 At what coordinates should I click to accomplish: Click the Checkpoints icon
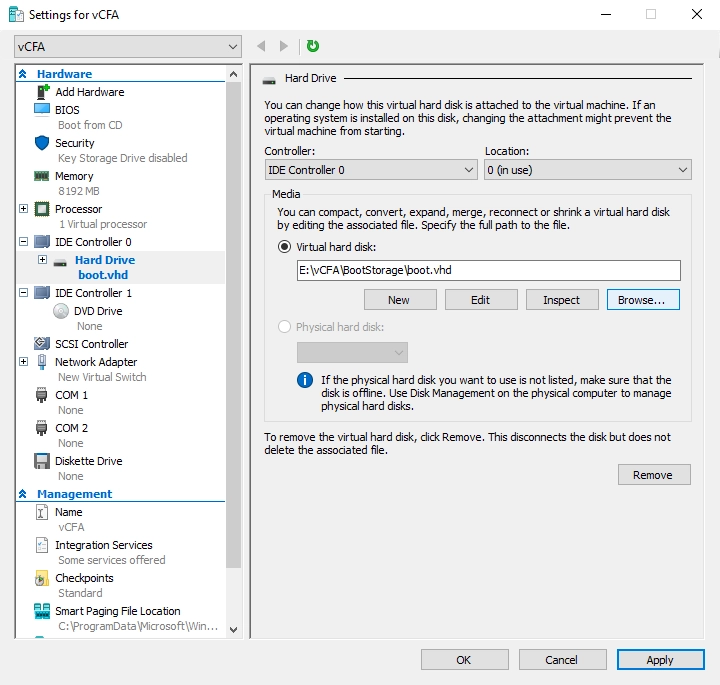click(x=41, y=578)
